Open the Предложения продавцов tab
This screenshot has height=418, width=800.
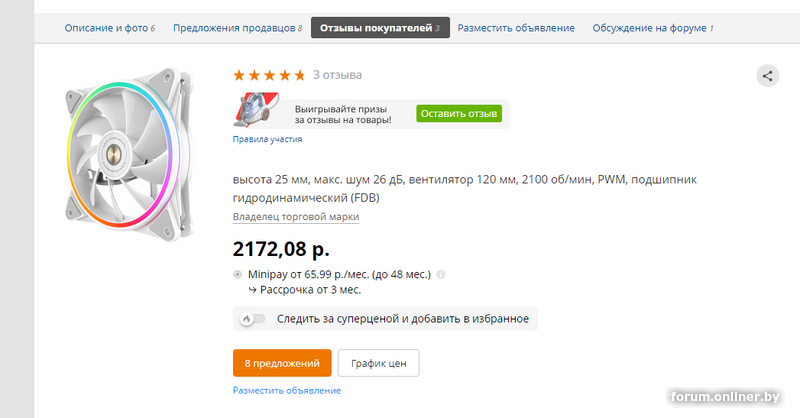coord(237,28)
